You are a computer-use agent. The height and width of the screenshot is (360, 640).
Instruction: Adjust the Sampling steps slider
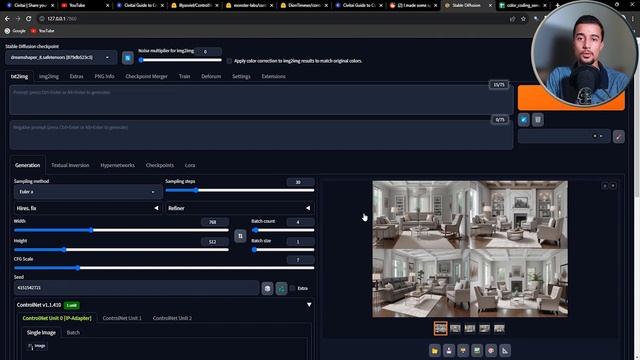pyautogui.click(x=240, y=191)
